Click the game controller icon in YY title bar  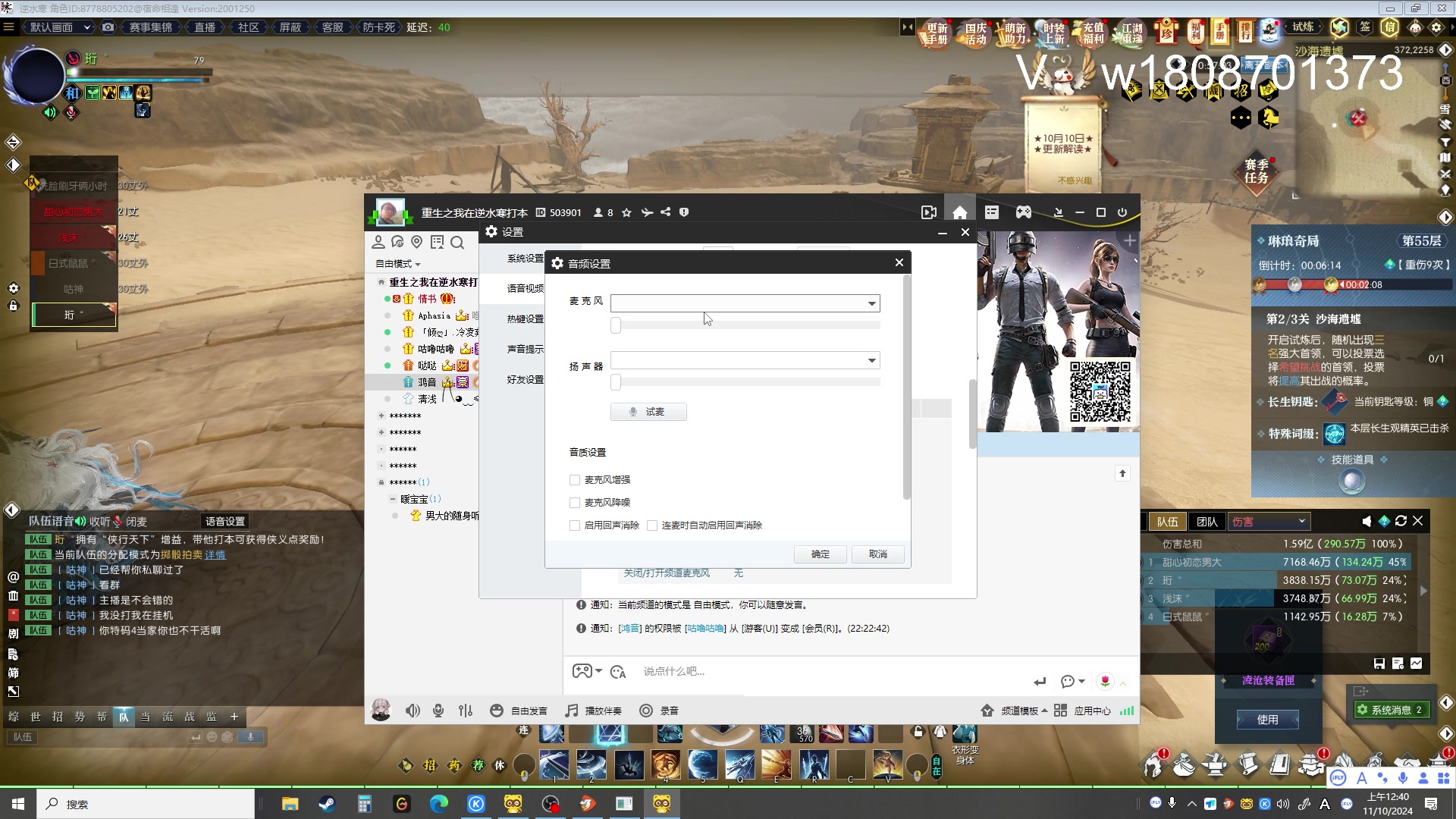[x=1024, y=212]
